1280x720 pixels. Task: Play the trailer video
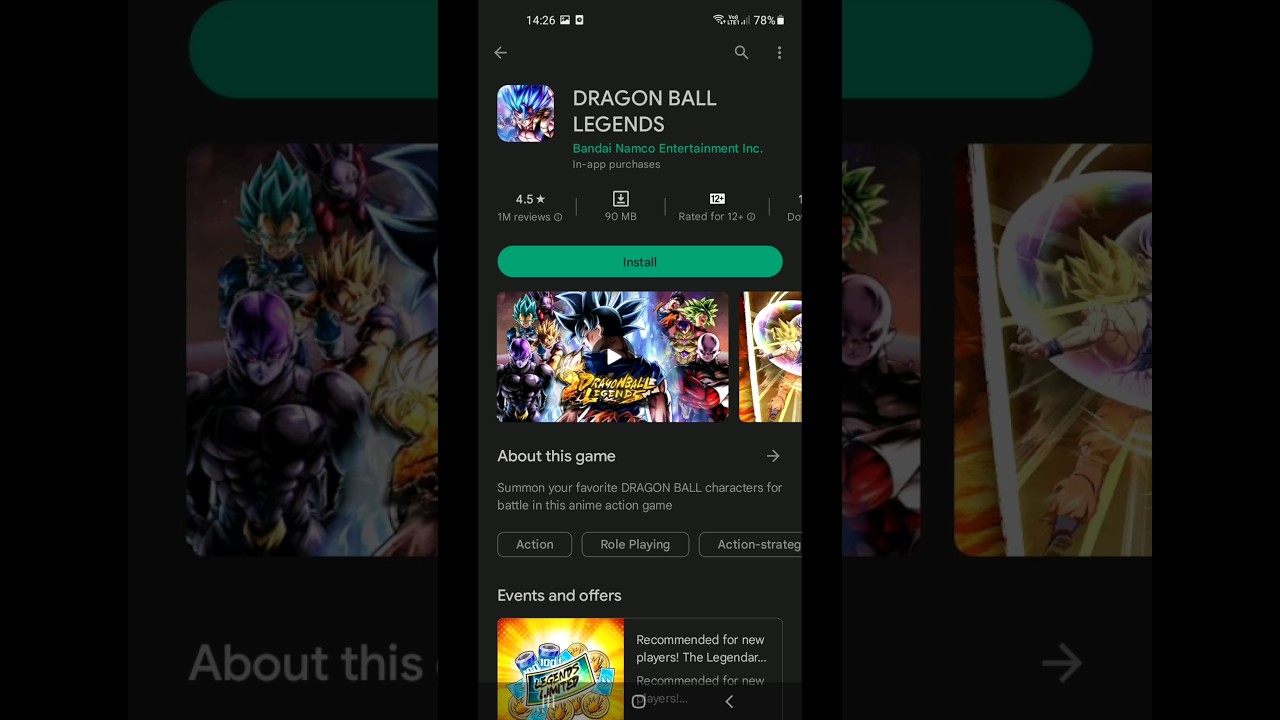point(613,357)
